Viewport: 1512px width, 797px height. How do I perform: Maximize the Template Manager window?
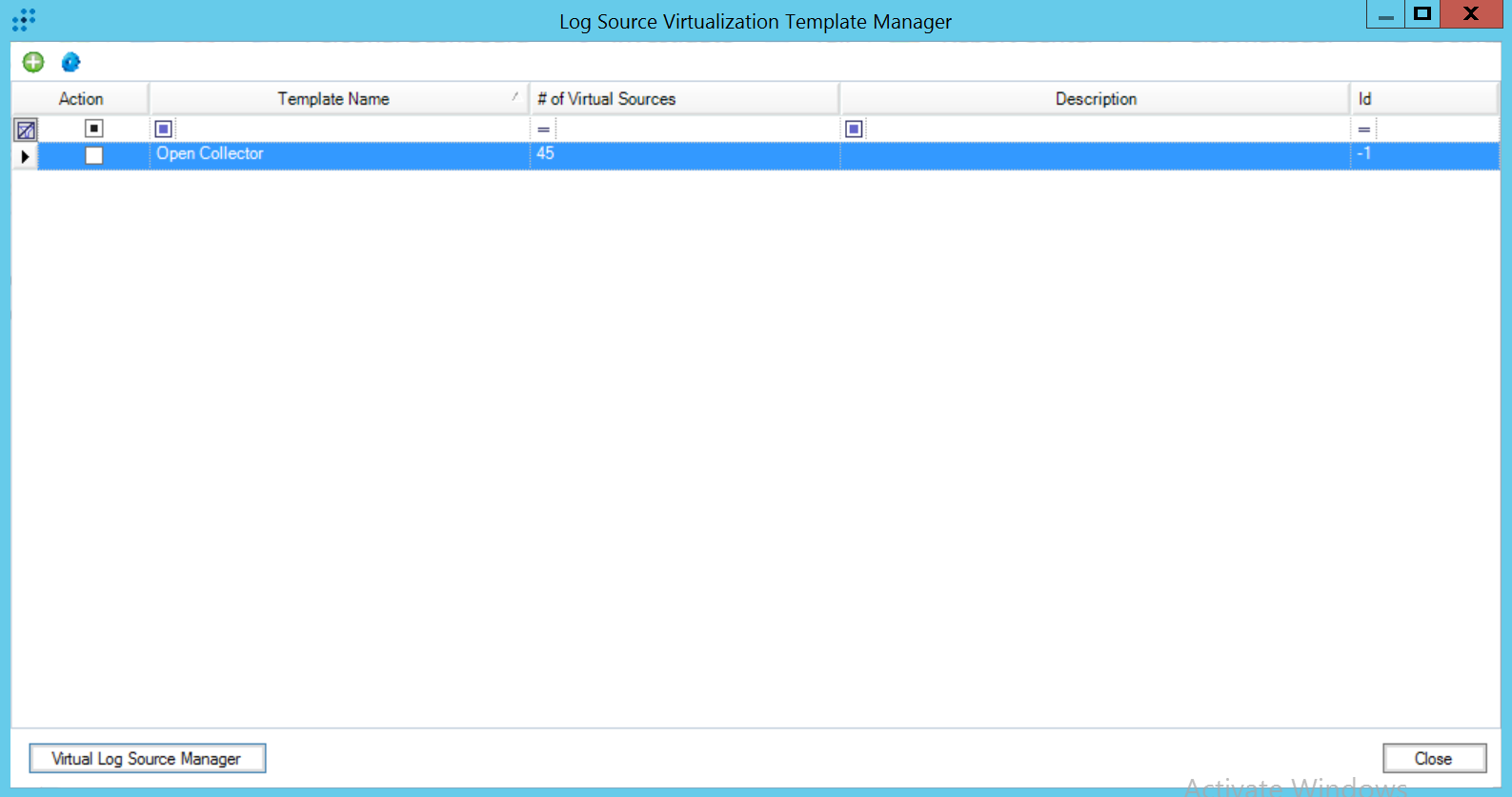[x=1421, y=14]
